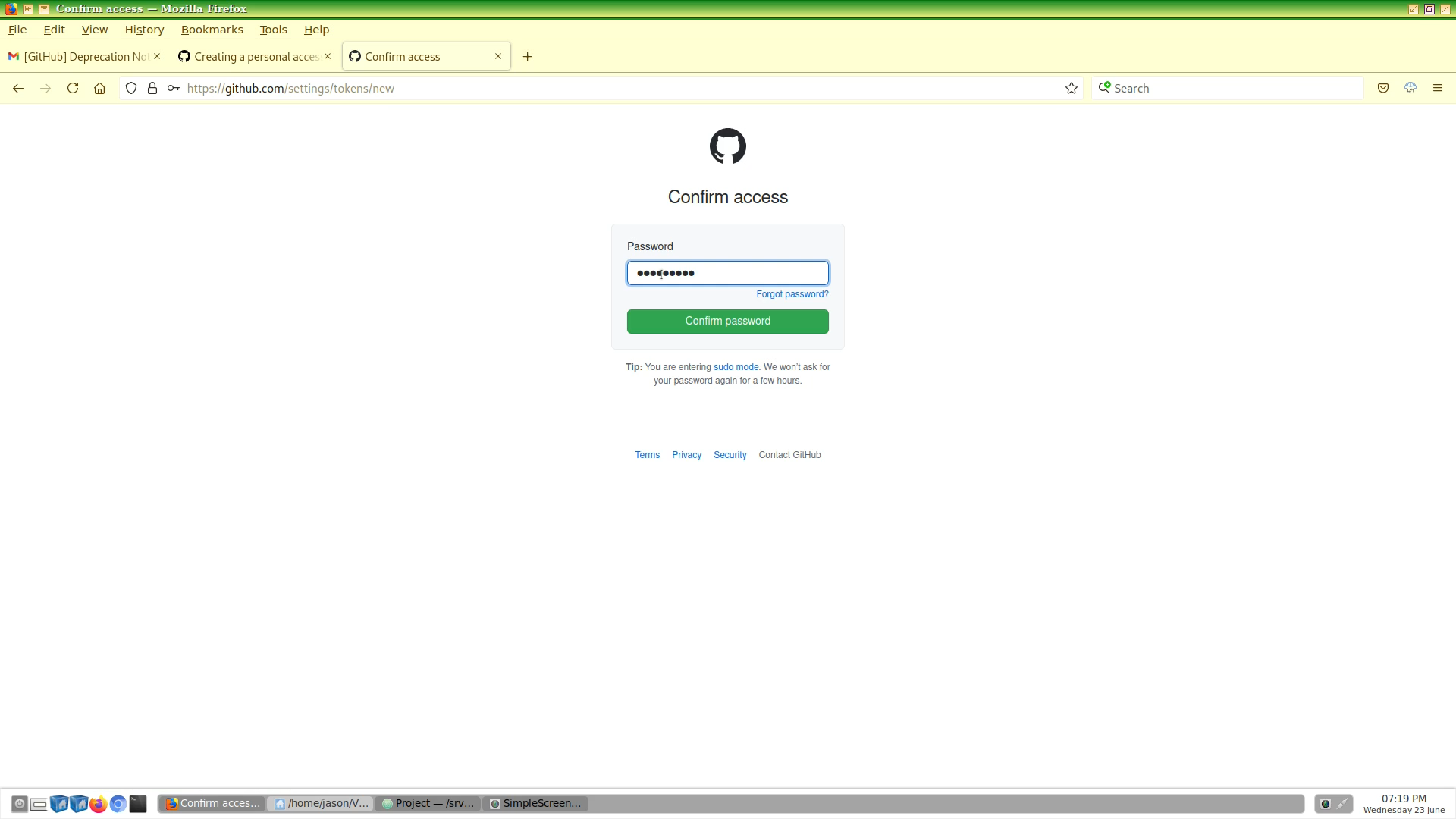Viewport: 1456px width, 819px height.
Task: Click the network plug tray icon
Action: (1343, 804)
